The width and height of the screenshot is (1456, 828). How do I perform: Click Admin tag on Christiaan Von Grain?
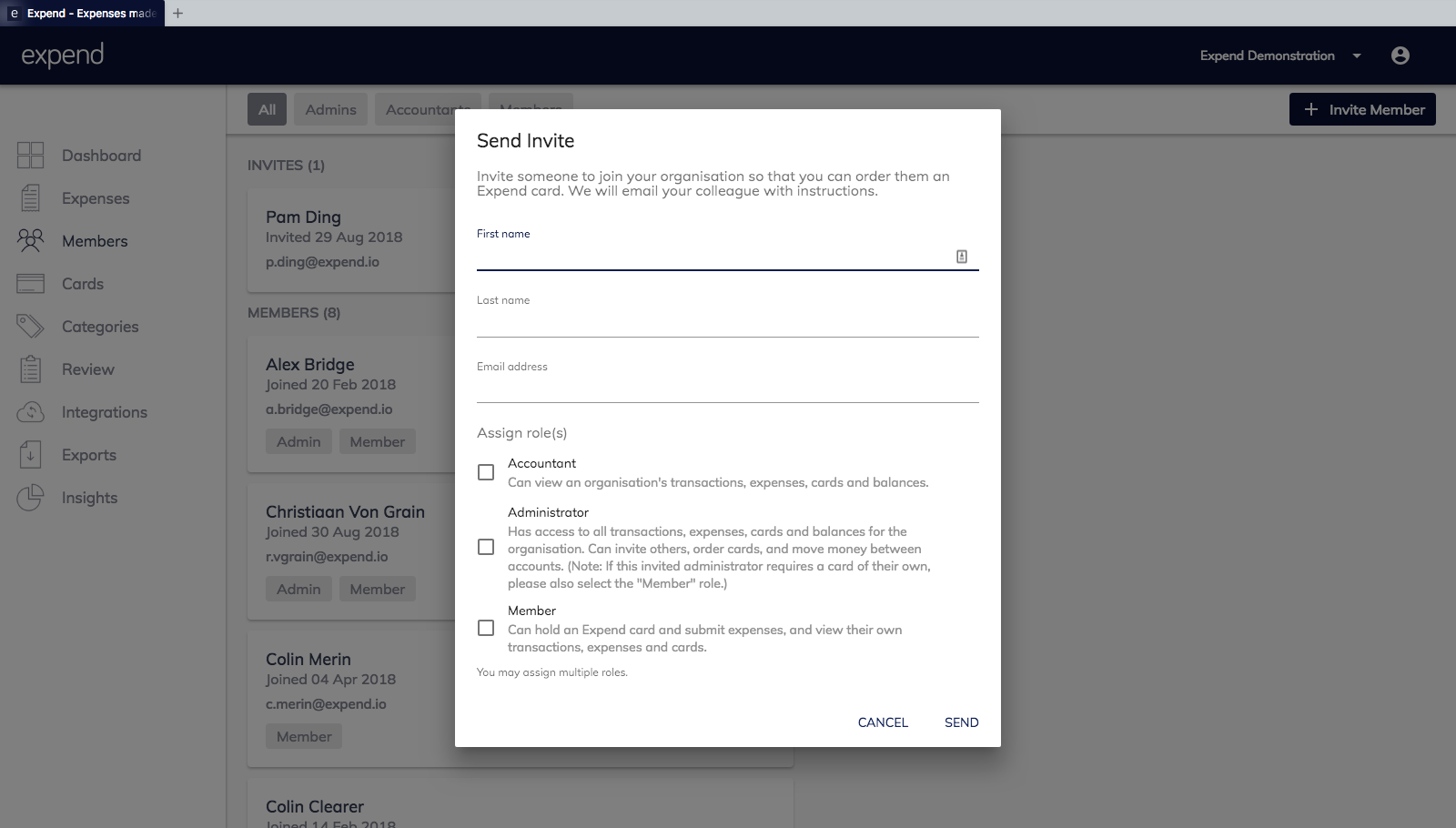(x=298, y=590)
